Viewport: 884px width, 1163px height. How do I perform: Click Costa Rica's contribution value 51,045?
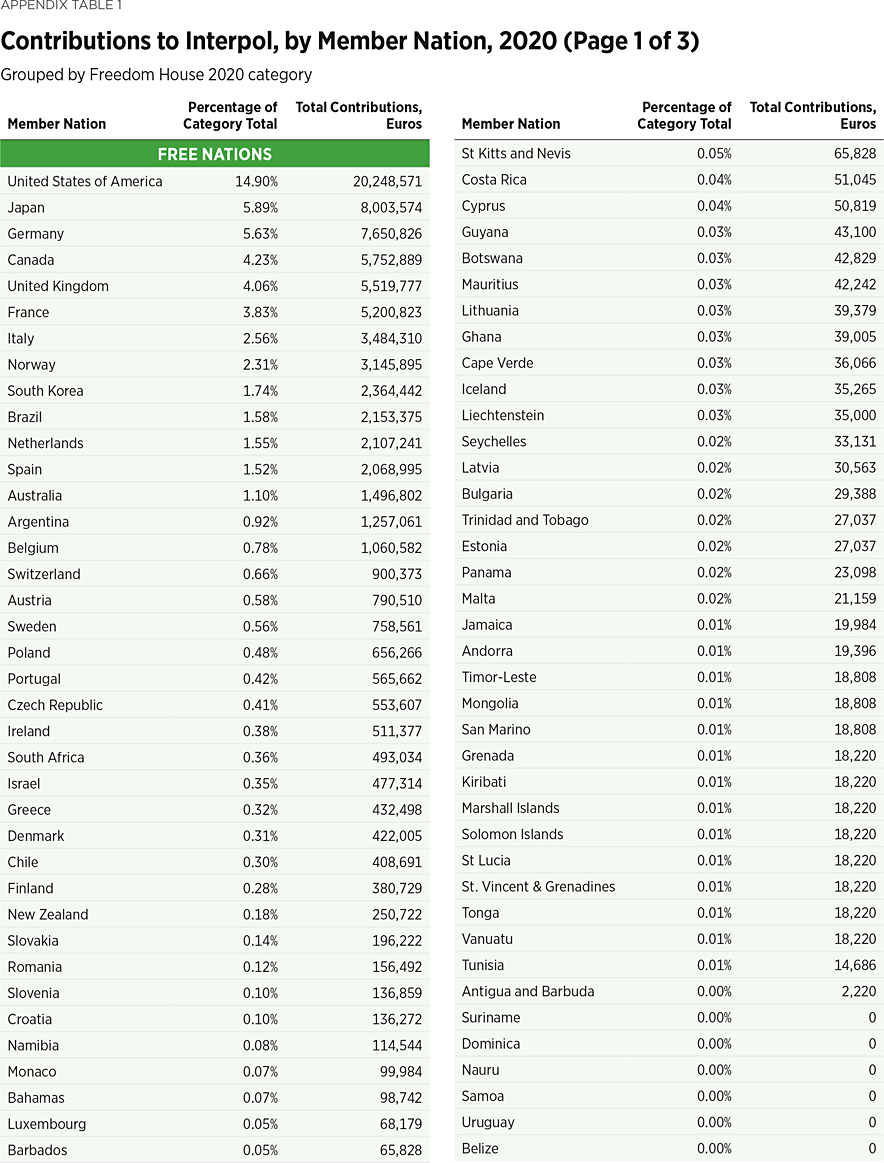click(852, 179)
